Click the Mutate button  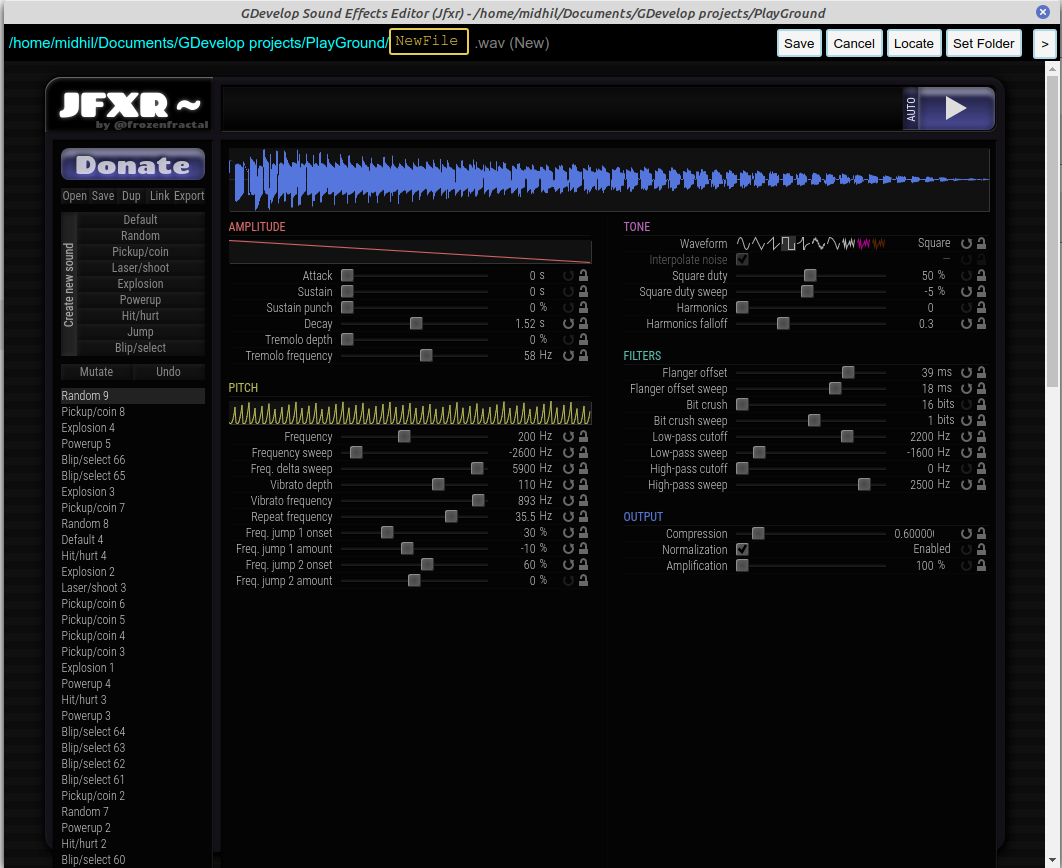[x=96, y=371]
